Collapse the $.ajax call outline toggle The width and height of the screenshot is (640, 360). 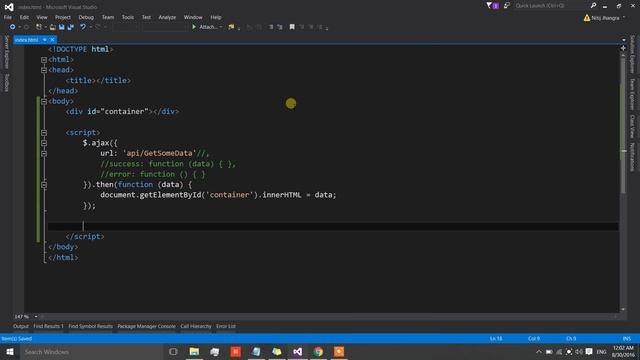[44, 143]
